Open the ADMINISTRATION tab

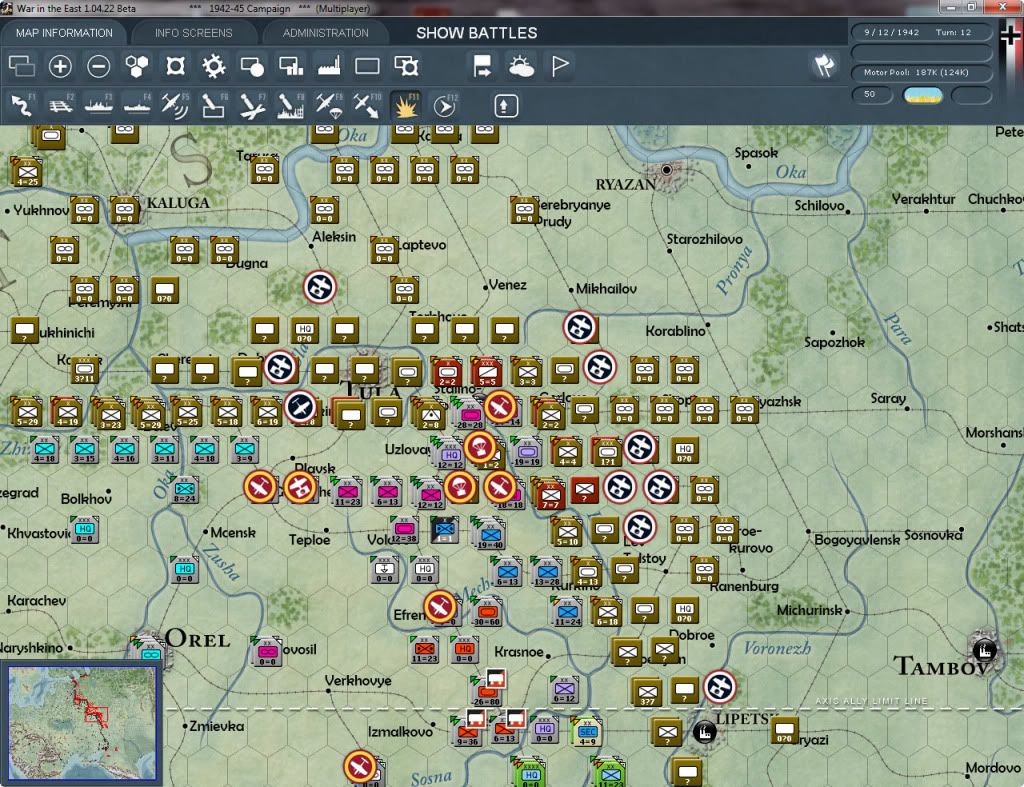click(325, 33)
